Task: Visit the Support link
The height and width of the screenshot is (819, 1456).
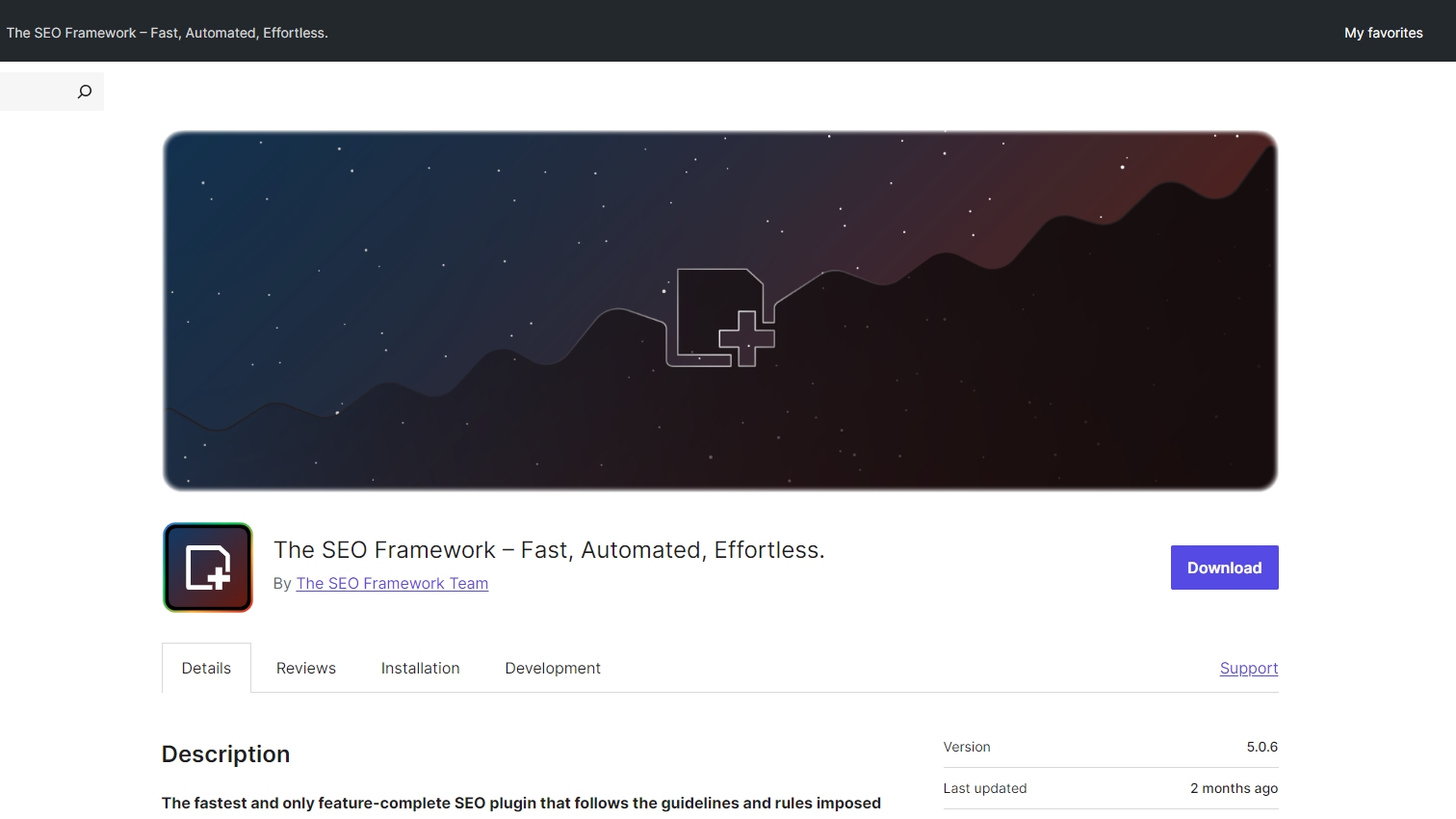Action: (1248, 669)
